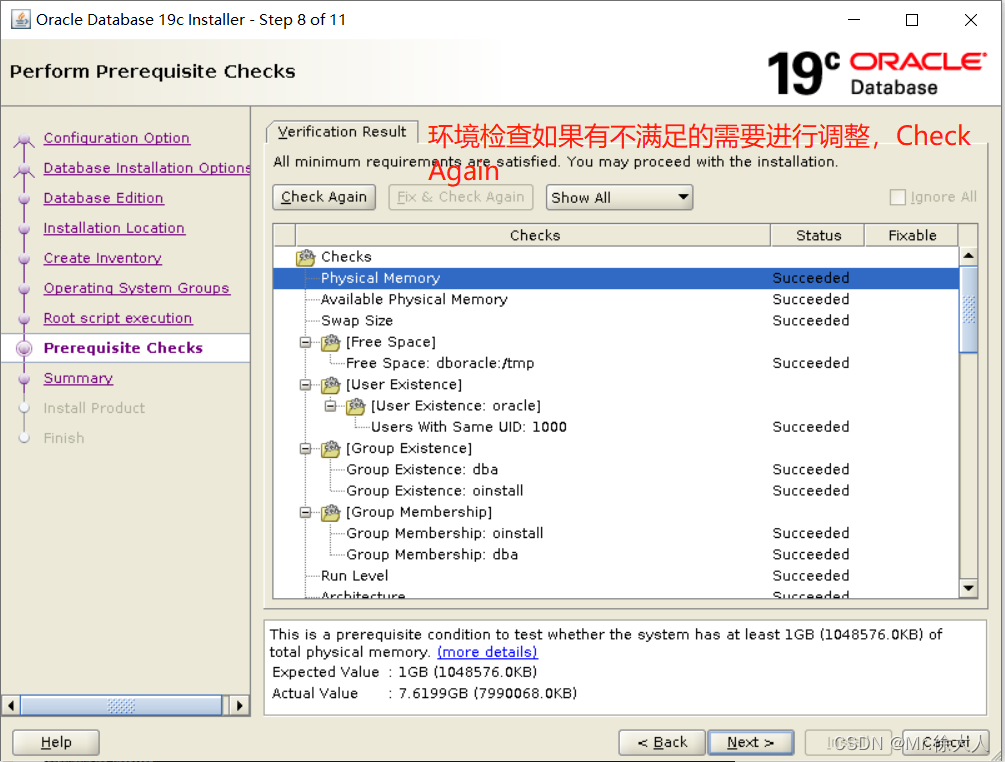This screenshot has width=1005, height=762.
Task: Click the [User Existence] gear folder icon
Action: [x=331, y=385]
